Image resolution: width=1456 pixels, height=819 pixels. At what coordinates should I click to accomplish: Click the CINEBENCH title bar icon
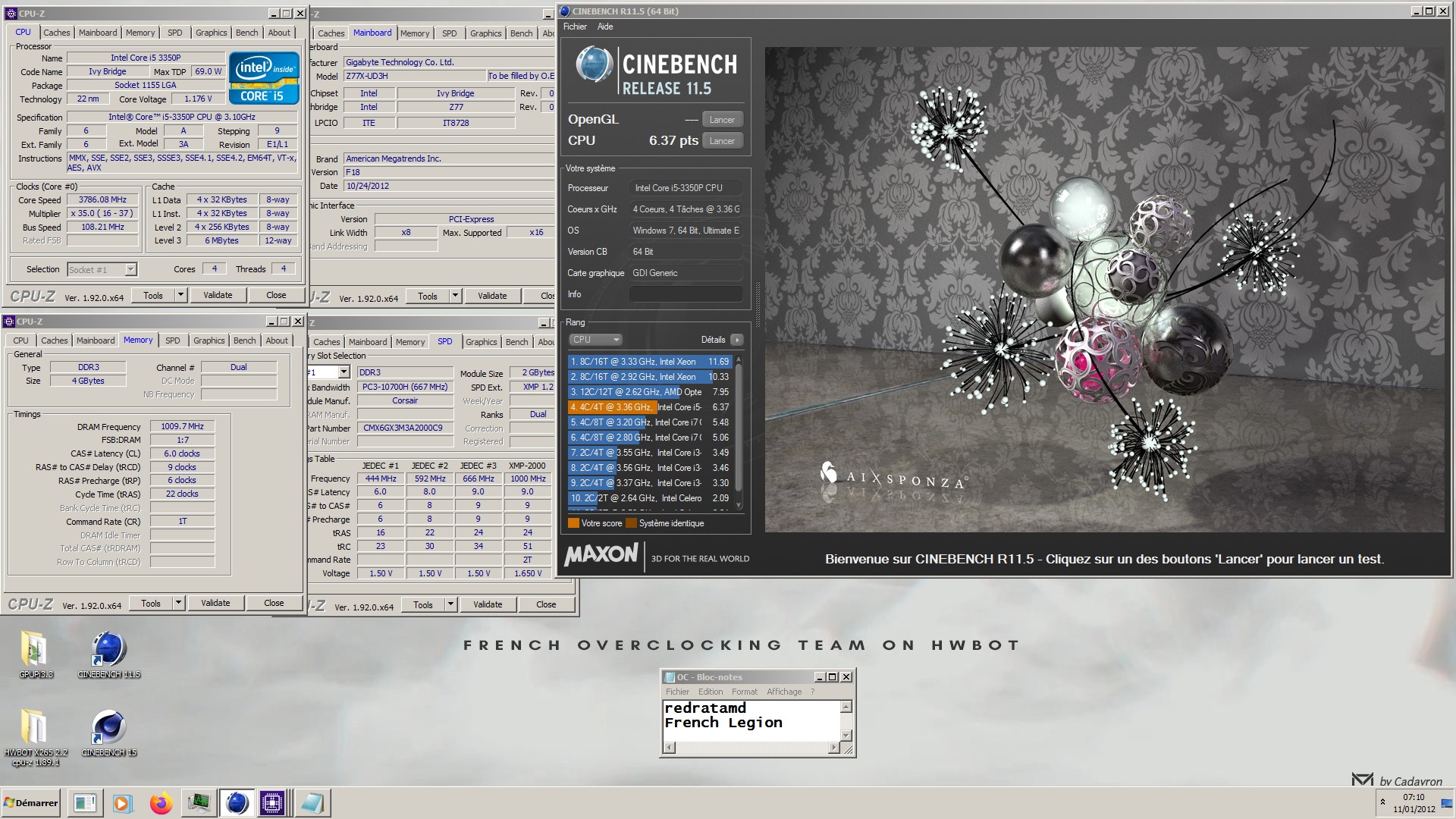pos(565,11)
